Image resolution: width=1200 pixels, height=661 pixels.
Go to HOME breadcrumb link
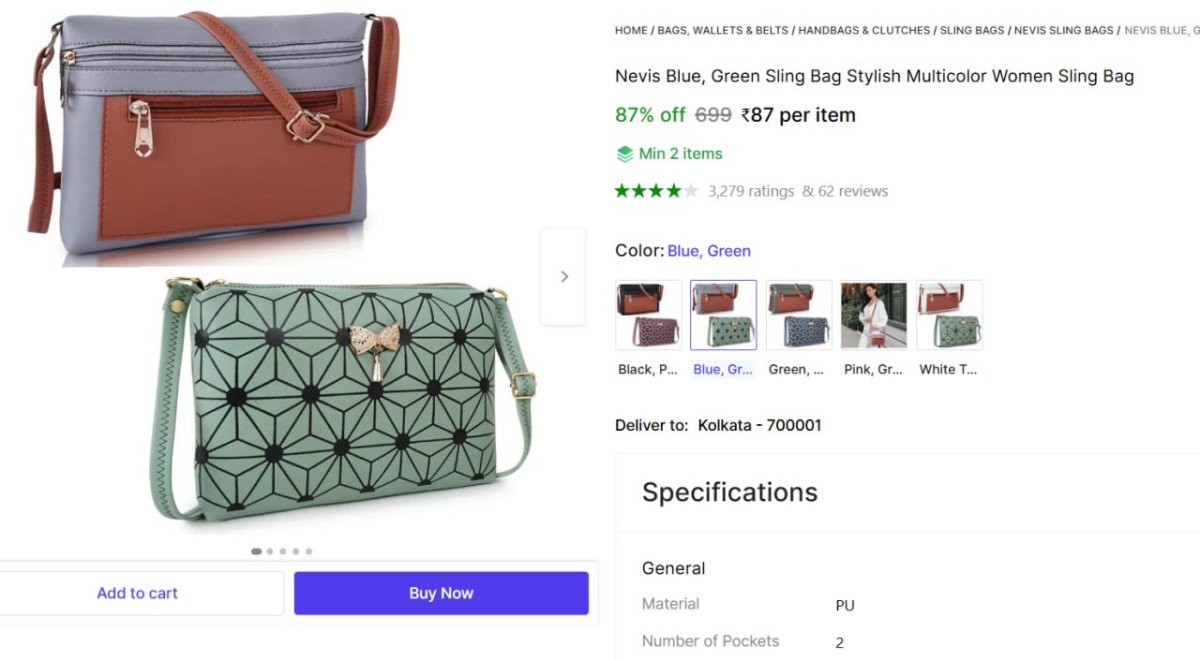point(631,31)
